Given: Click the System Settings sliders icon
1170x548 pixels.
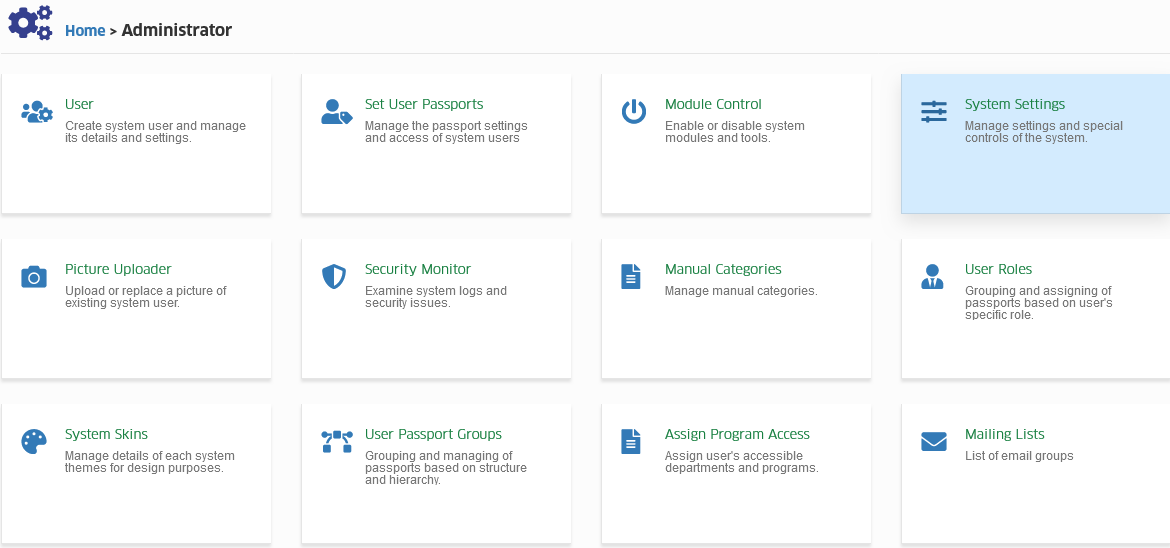Looking at the screenshot, I should click(933, 112).
